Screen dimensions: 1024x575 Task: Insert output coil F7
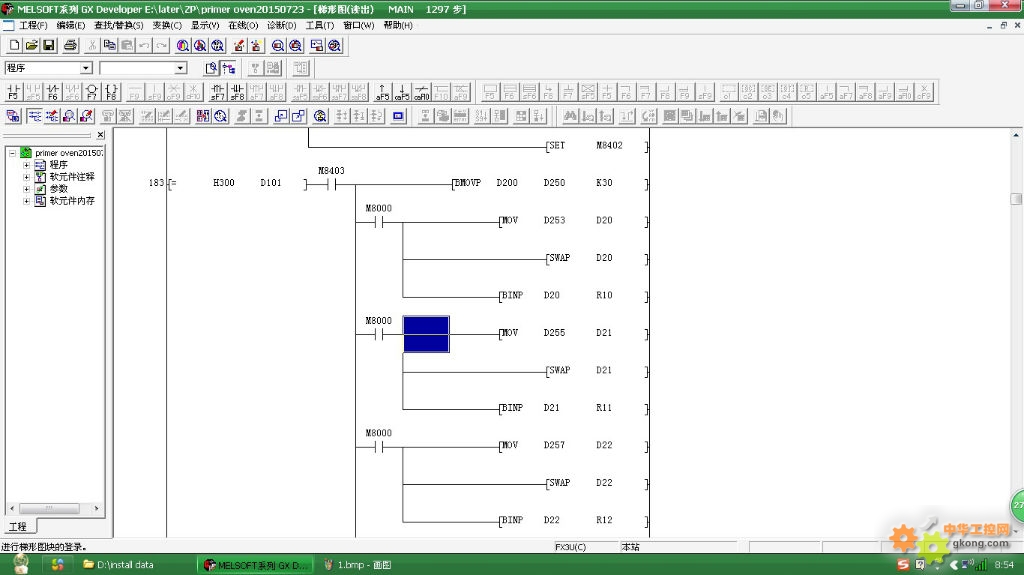coord(91,91)
